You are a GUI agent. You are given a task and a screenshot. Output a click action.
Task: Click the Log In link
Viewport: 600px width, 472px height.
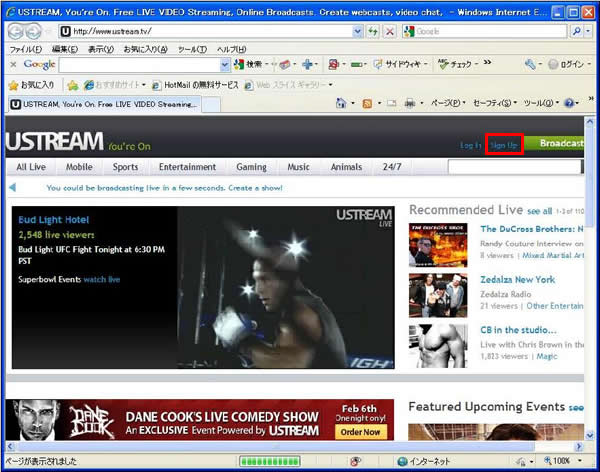(x=471, y=145)
